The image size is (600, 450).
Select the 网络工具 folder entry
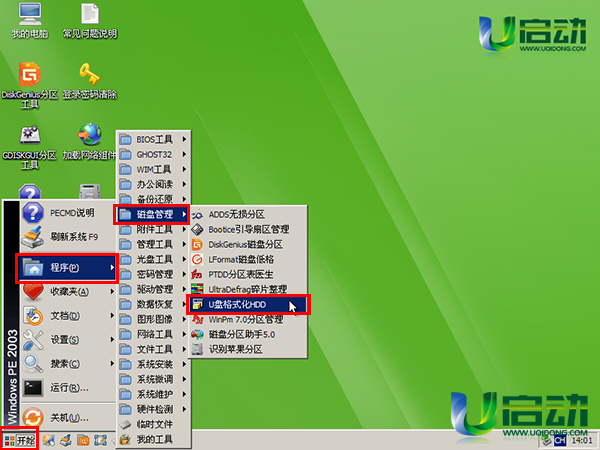(x=153, y=334)
